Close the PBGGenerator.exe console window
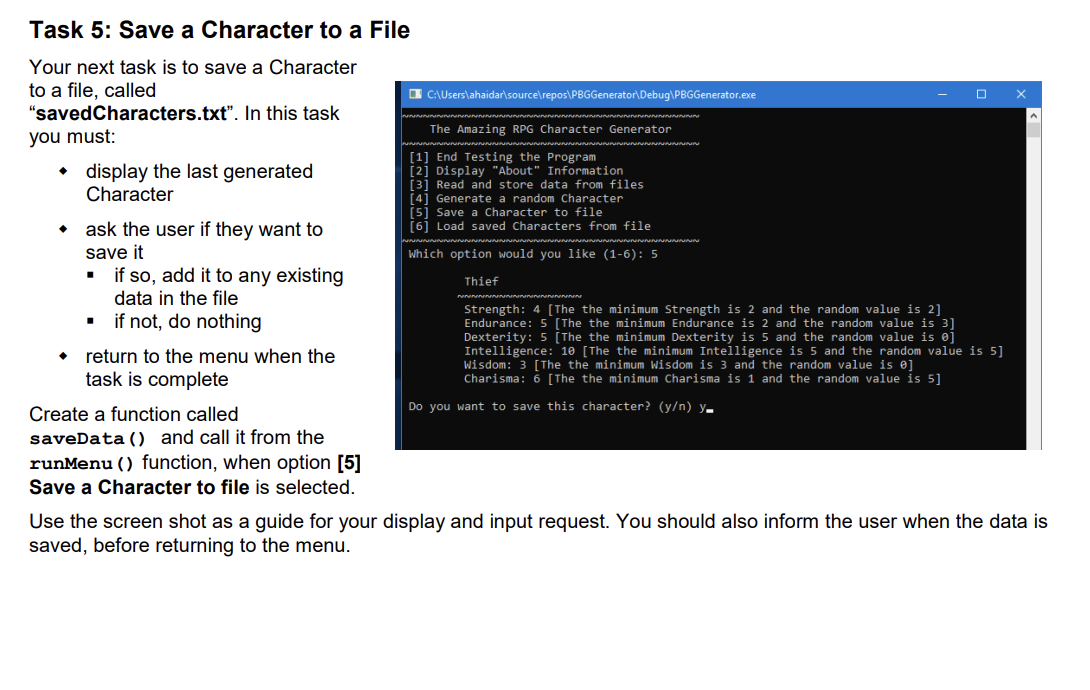1090x690 pixels. pyautogui.click(x=1020, y=95)
